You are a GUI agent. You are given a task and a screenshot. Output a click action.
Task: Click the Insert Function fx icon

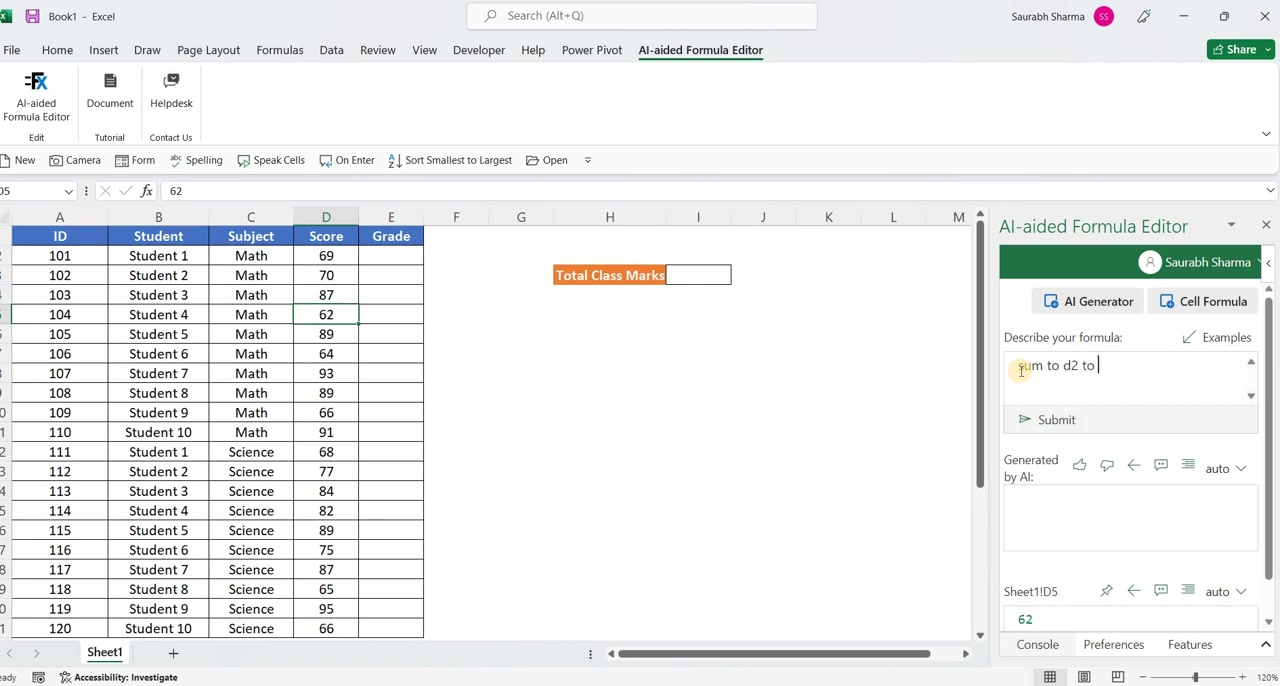147,190
